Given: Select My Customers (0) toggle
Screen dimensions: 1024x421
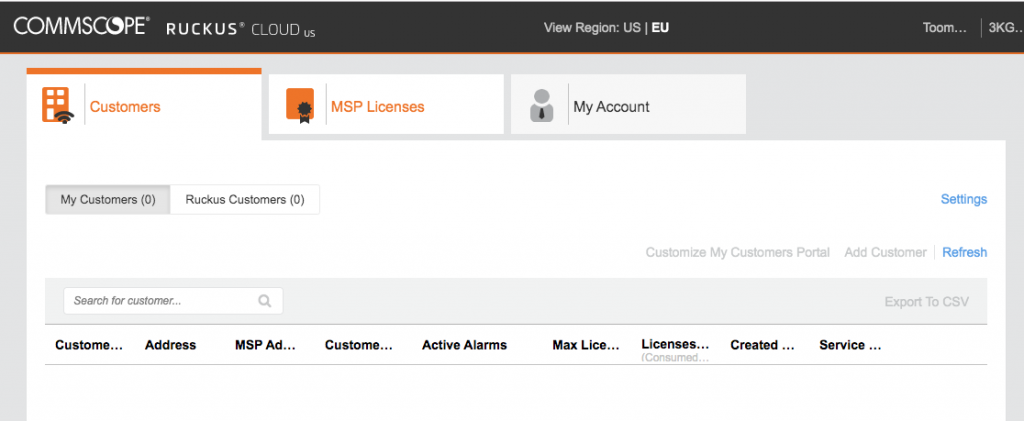Looking at the screenshot, I should click(108, 200).
